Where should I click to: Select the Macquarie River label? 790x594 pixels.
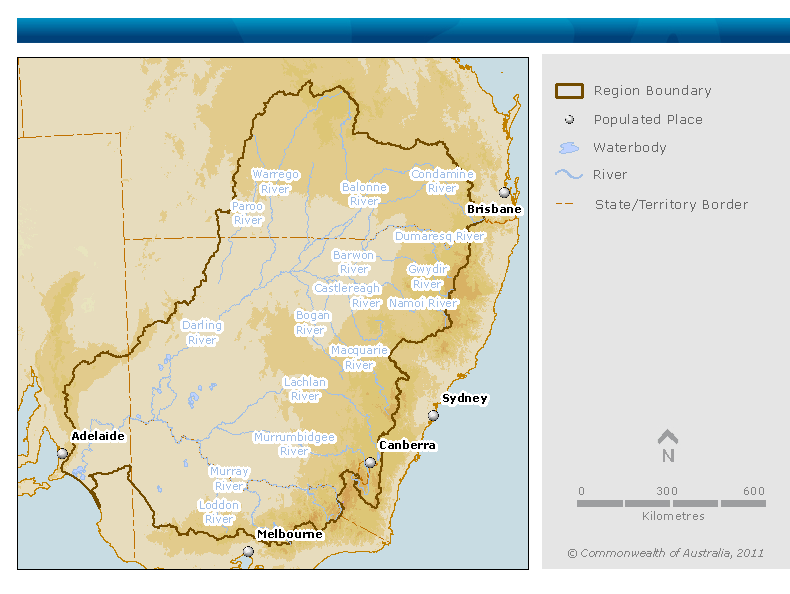click(359, 357)
